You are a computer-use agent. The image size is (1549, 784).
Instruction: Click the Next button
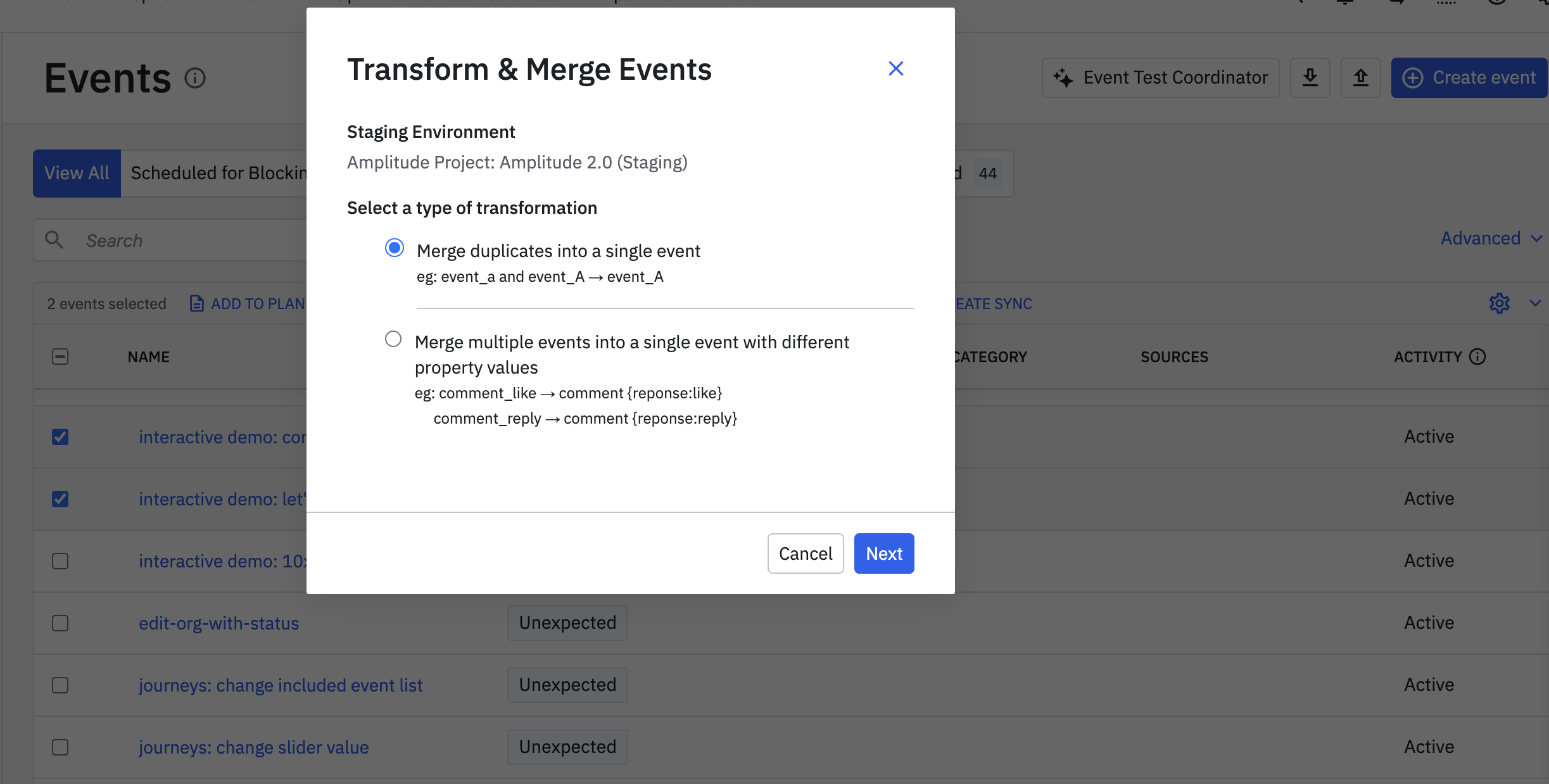pyautogui.click(x=883, y=553)
